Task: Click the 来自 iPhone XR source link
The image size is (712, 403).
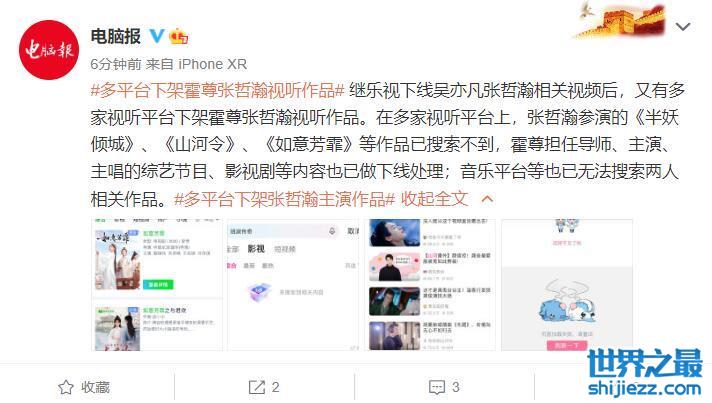Action: [196, 64]
